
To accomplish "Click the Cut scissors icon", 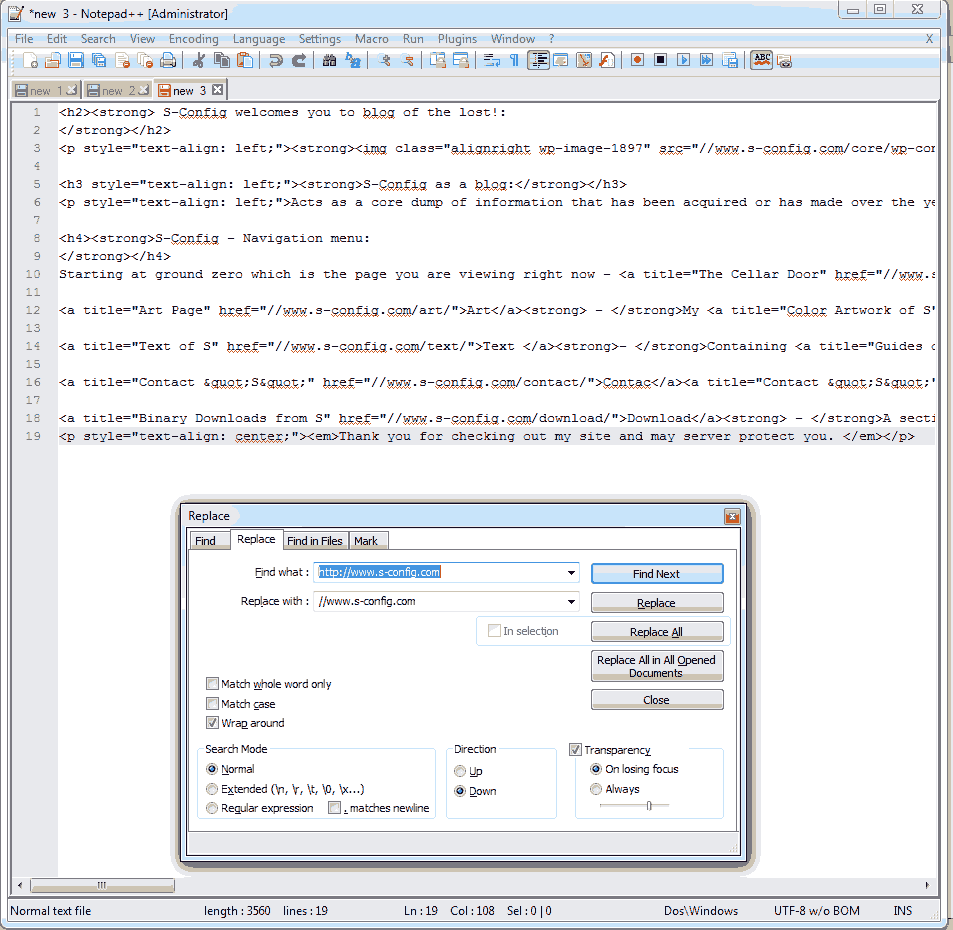I will [x=198, y=60].
